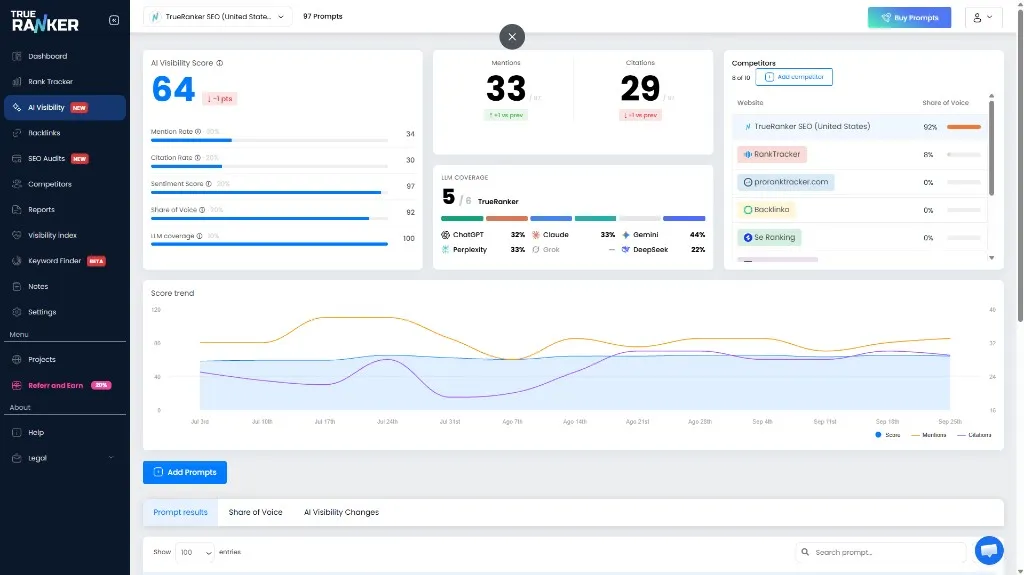1024x575 pixels.
Task: Click the RankTracker competitor tag
Action: [772, 154]
